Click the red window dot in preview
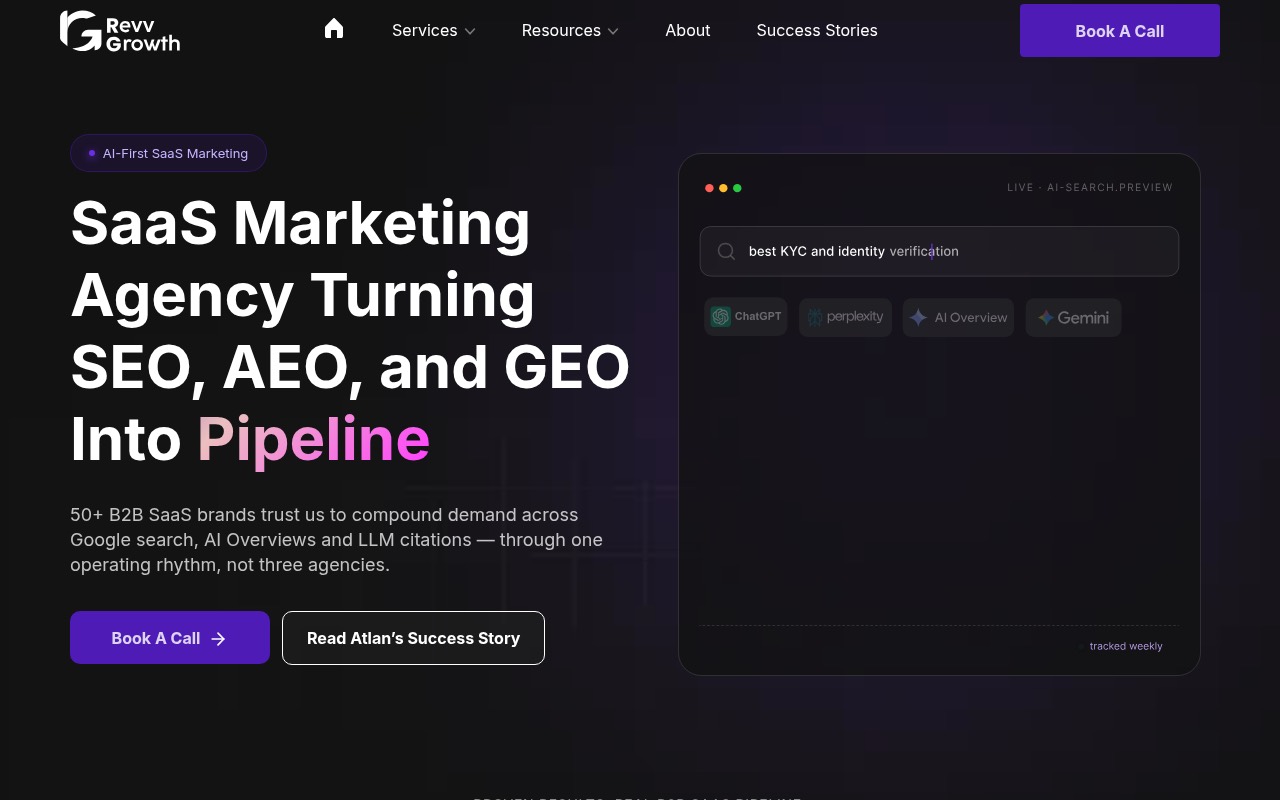 709,188
